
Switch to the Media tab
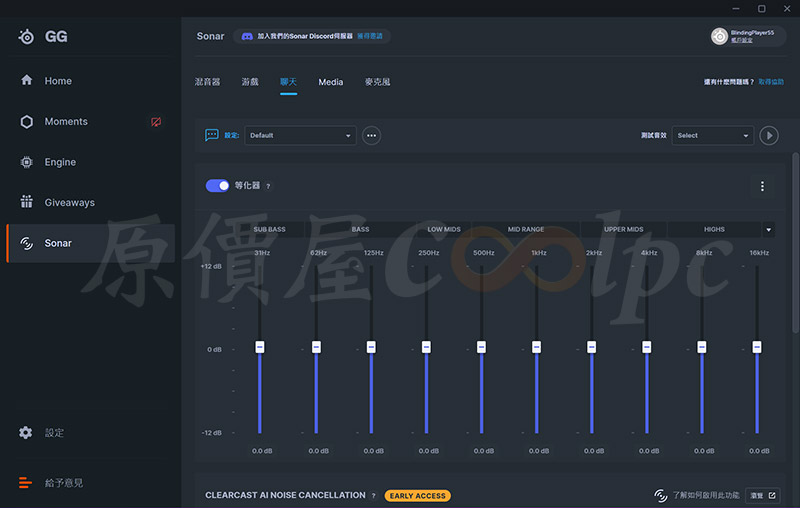pos(330,82)
